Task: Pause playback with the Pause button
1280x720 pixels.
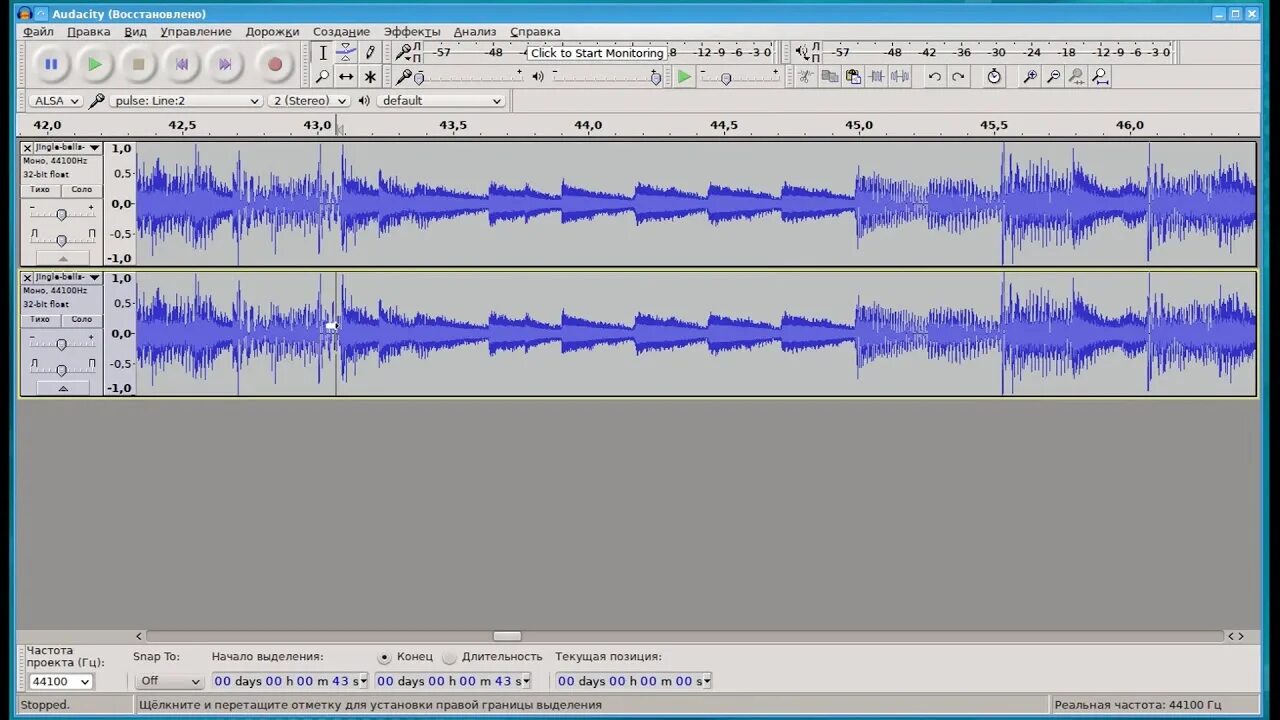Action: tap(51, 65)
